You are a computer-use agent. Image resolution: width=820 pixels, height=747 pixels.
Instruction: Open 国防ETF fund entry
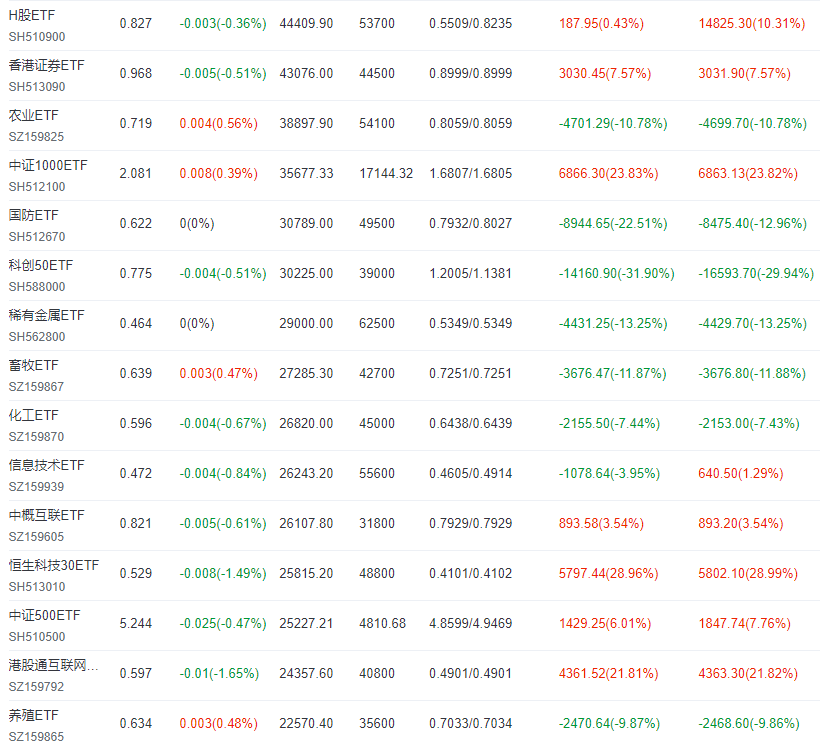(x=33, y=215)
